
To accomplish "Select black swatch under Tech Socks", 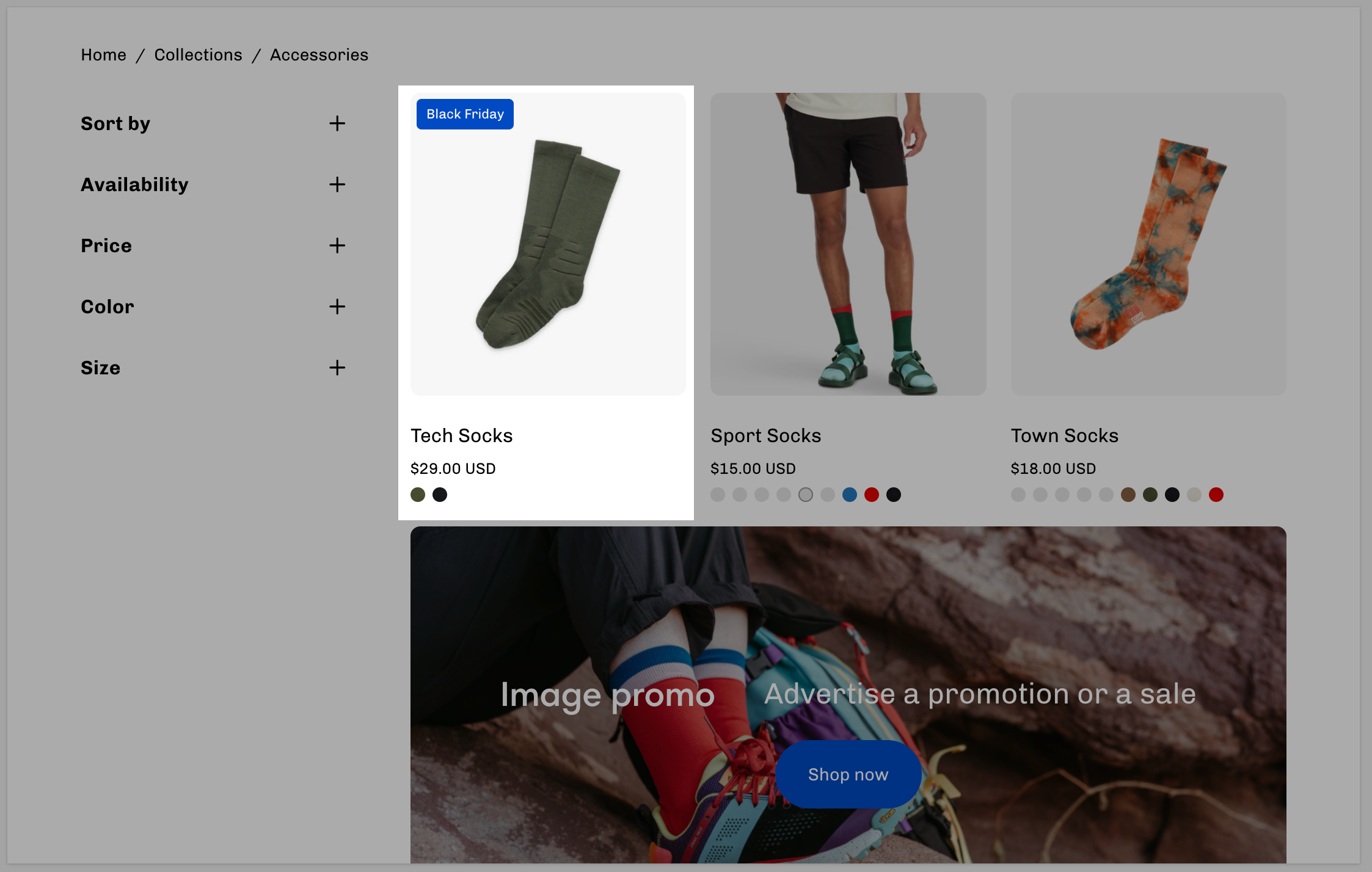I will pos(440,495).
